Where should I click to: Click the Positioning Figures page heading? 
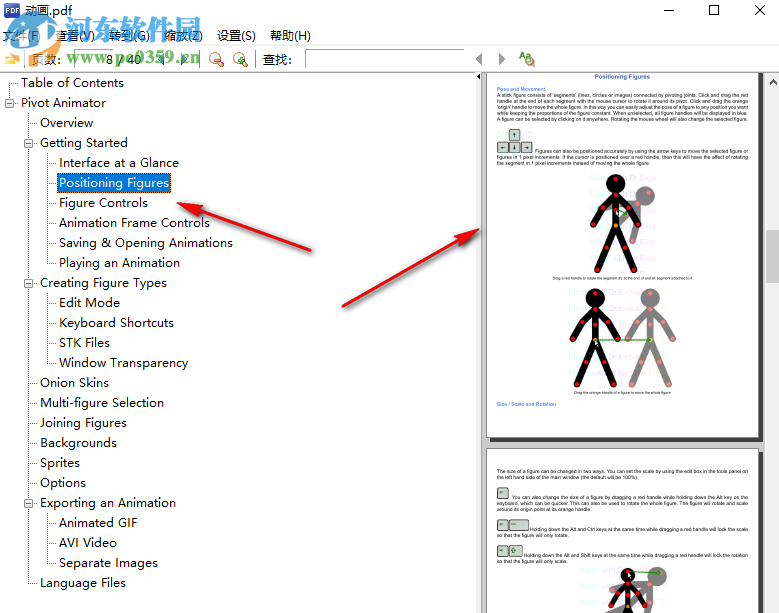(x=622, y=77)
